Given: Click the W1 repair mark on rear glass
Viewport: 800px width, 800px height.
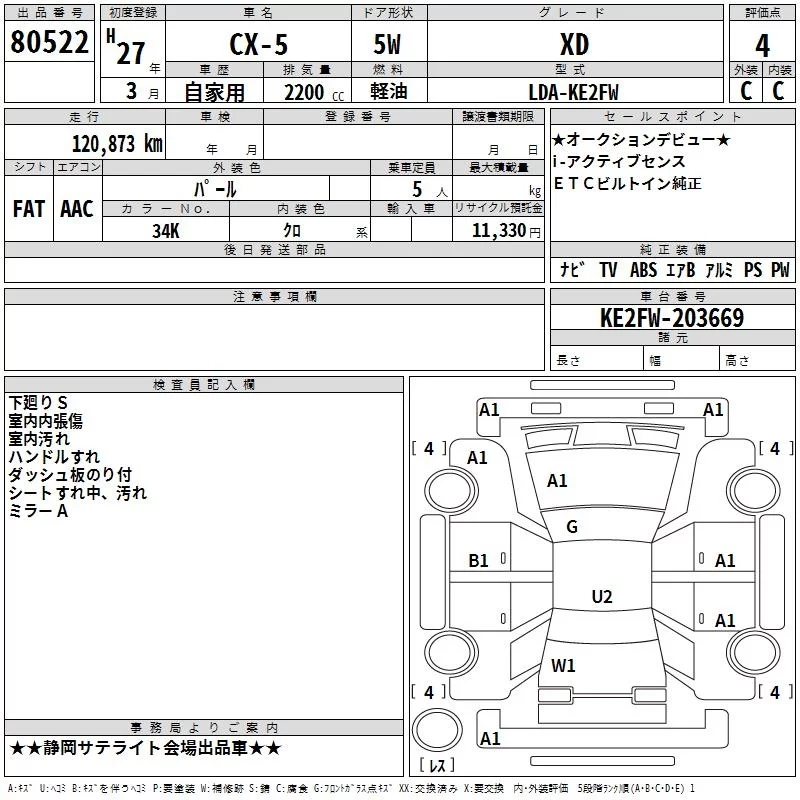Looking at the screenshot, I should (x=563, y=665).
